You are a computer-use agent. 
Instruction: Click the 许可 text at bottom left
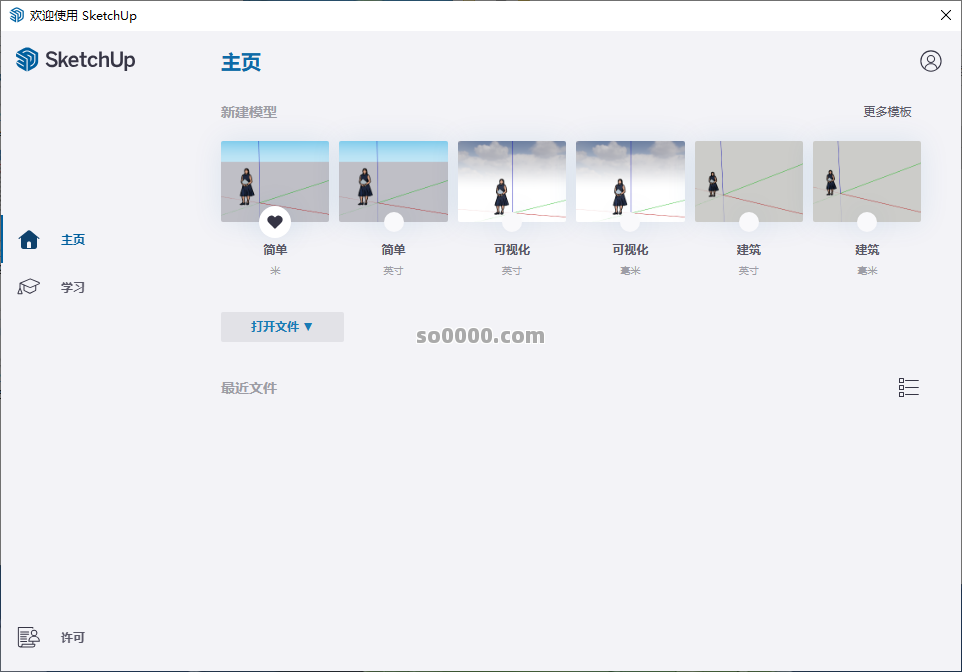click(x=72, y=637)
